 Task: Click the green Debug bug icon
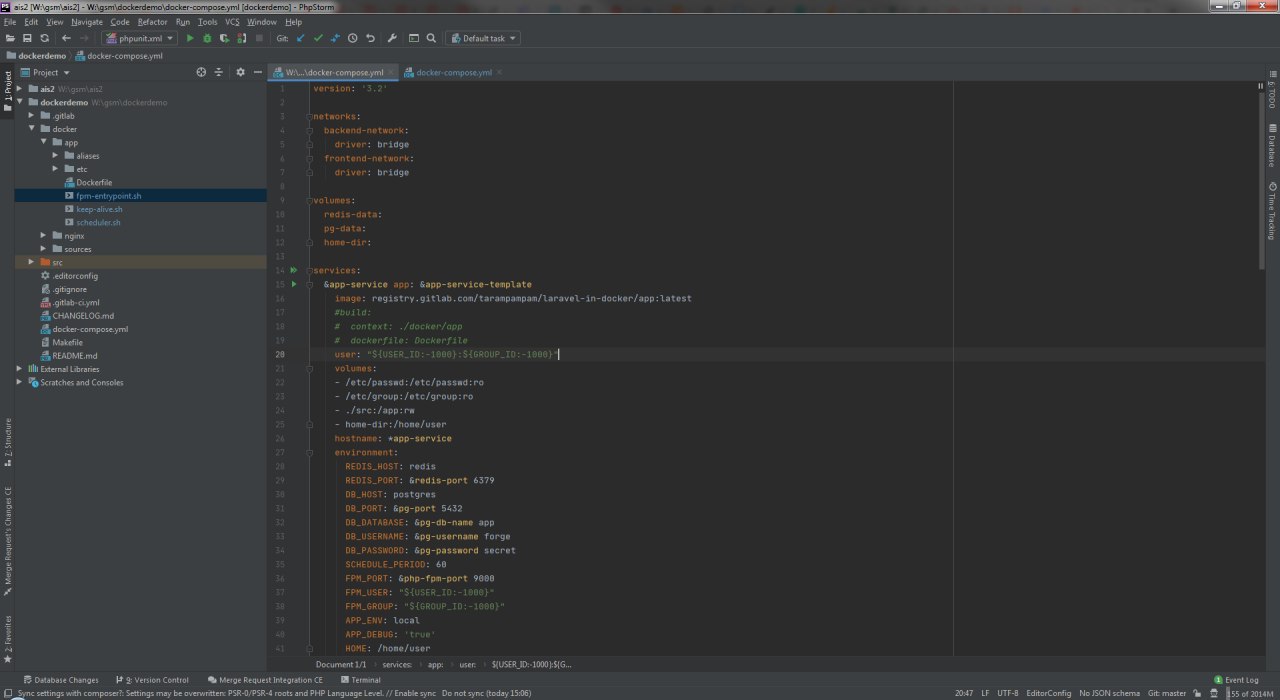click(207, 38)
